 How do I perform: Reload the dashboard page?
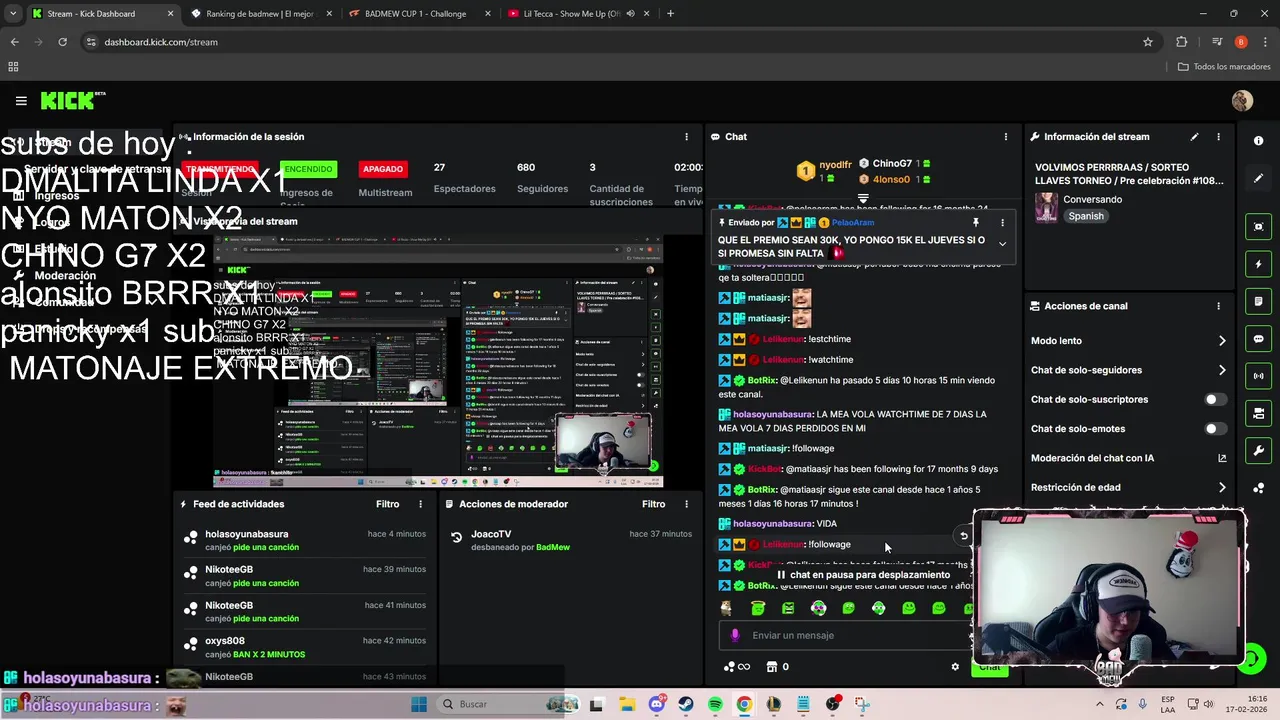(62, 42)
